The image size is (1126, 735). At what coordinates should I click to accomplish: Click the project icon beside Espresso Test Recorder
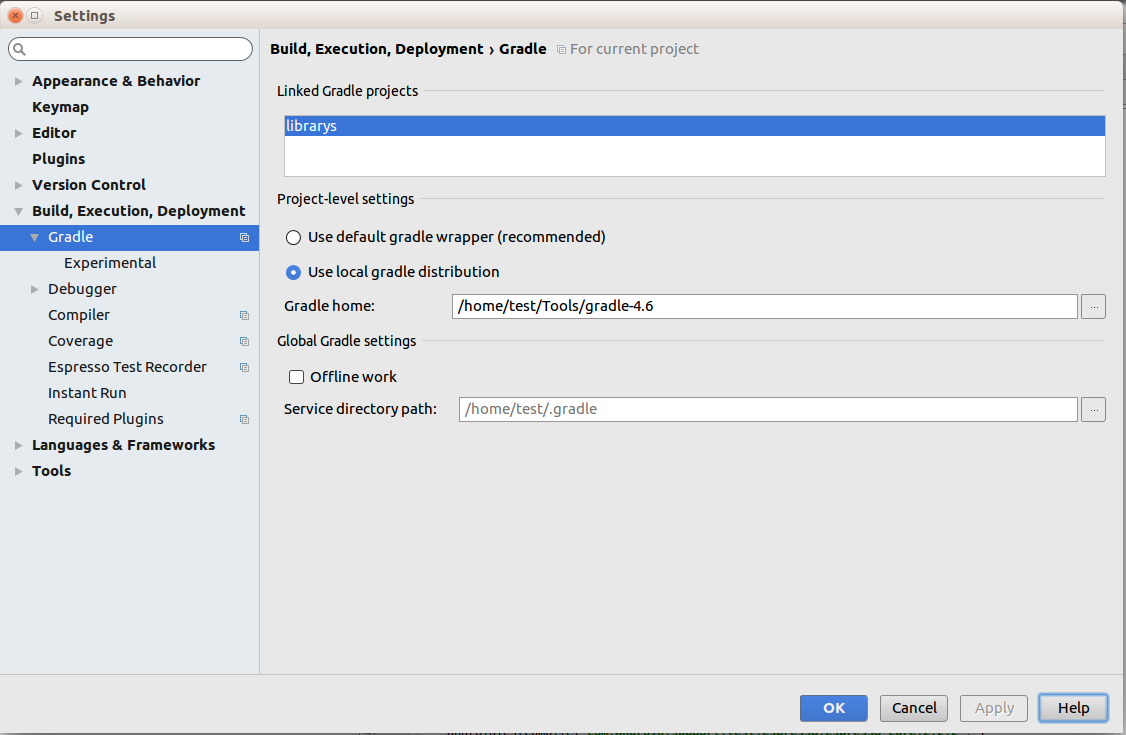[244, 368]
